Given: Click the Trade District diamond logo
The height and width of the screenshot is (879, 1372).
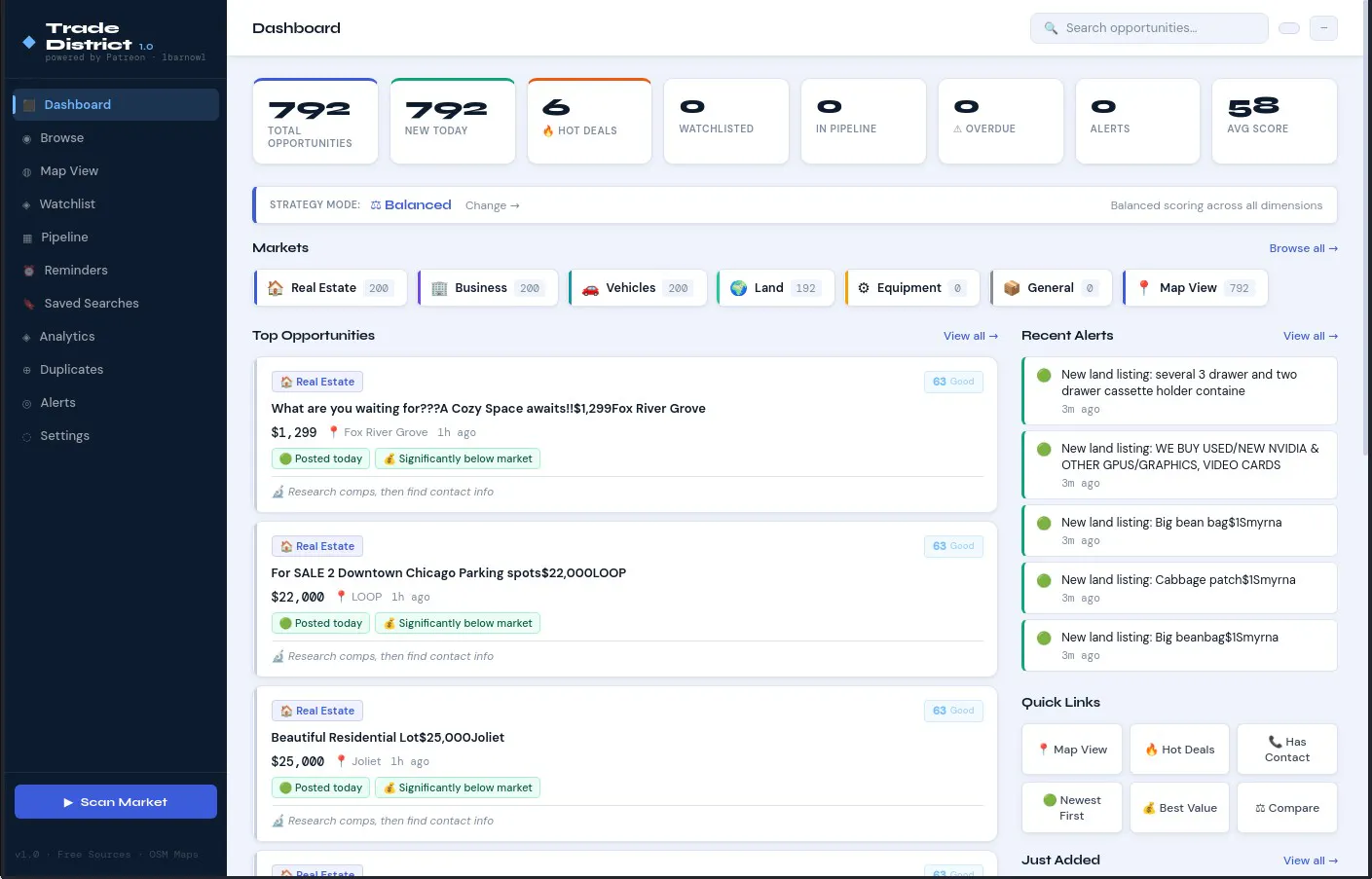Looking at the screenshot, I should (29, 42).
